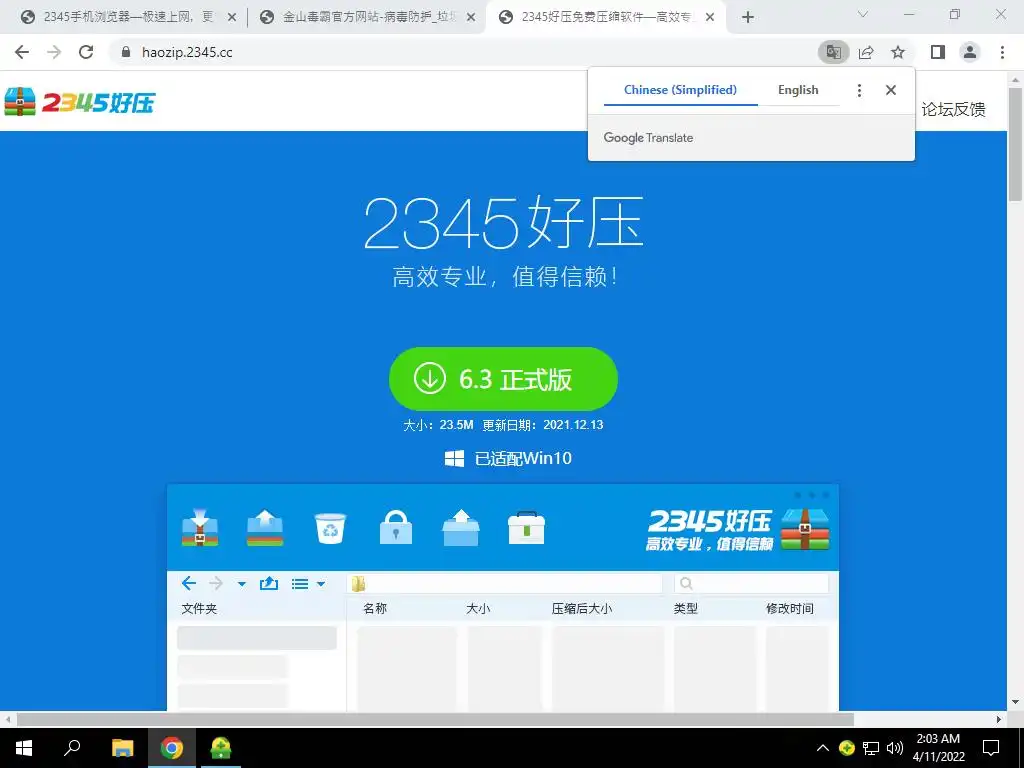Click the list view icon in preview

pyautogui.click(x=300, y=584)
